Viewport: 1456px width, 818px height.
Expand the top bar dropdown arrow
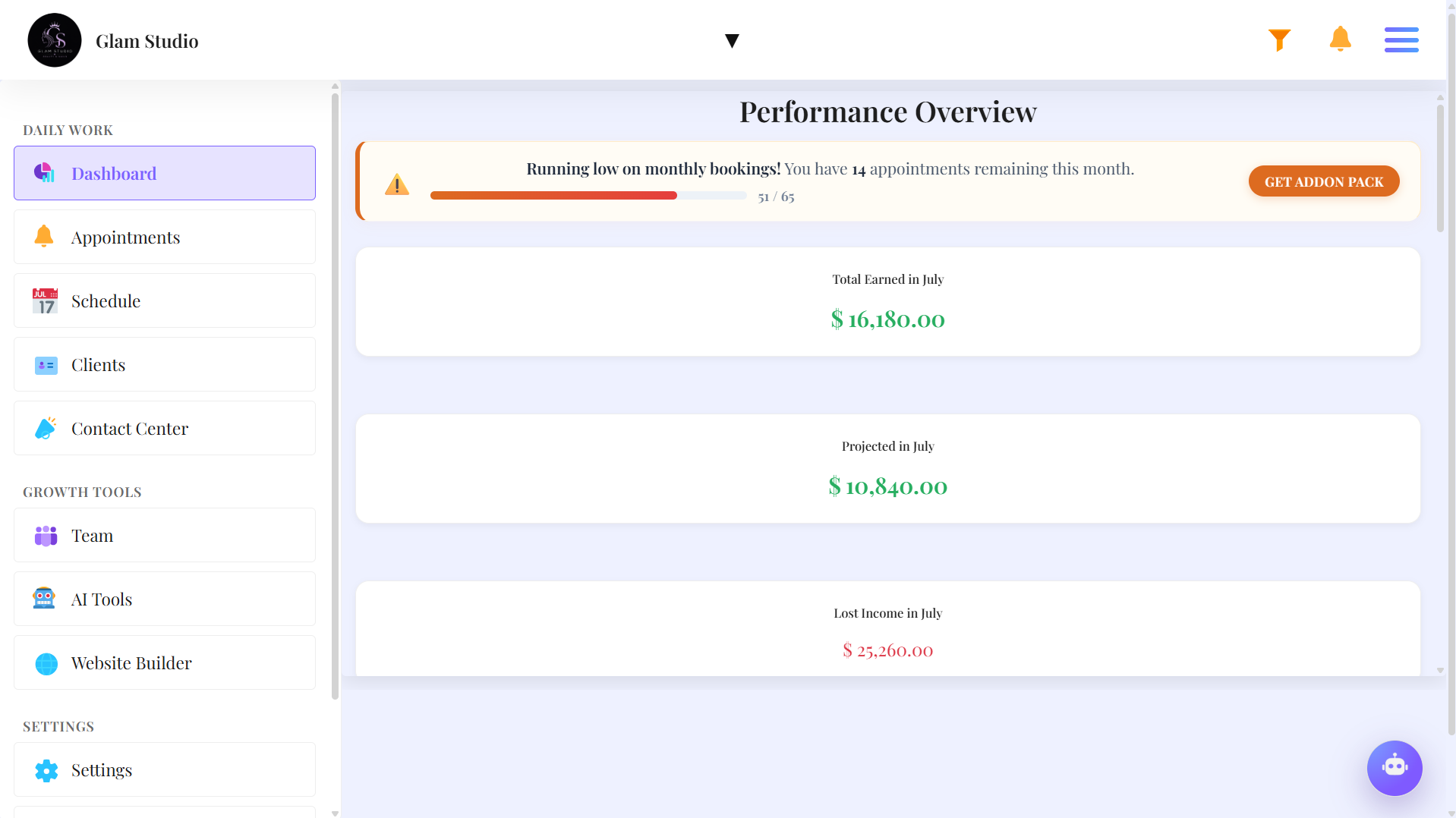tap(732, 41)
